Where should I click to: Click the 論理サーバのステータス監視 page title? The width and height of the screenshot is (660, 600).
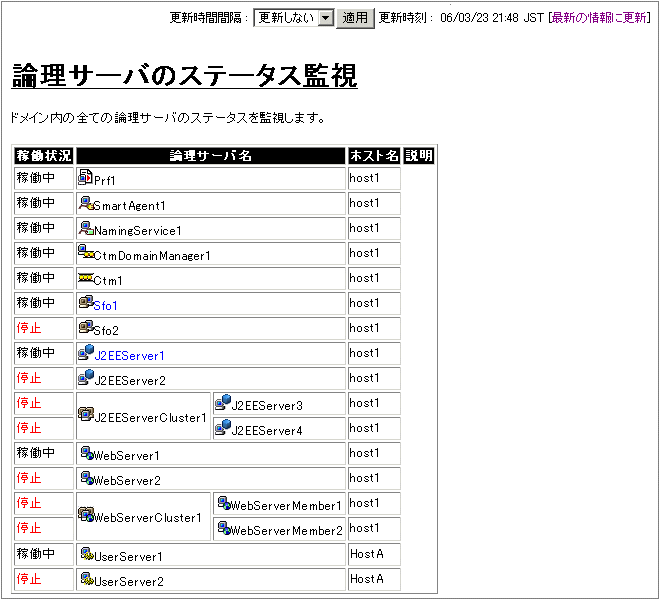click(185, 76)
